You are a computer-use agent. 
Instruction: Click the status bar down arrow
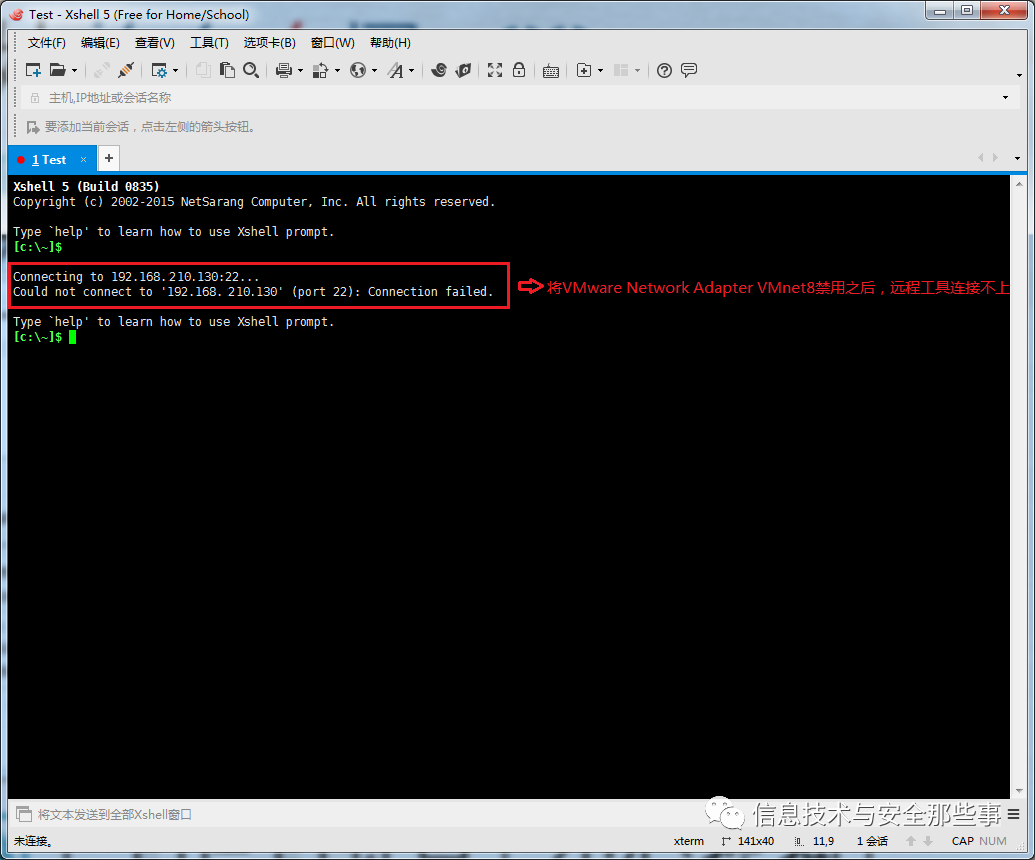(x=928, y=842)
